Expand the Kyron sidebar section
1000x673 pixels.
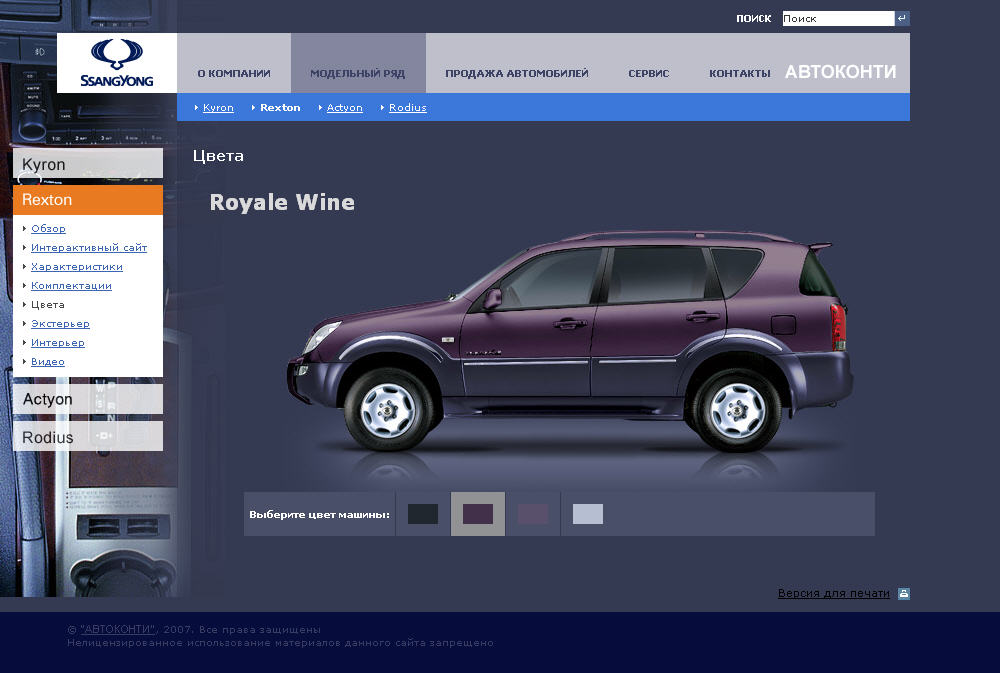coord(88,164)
